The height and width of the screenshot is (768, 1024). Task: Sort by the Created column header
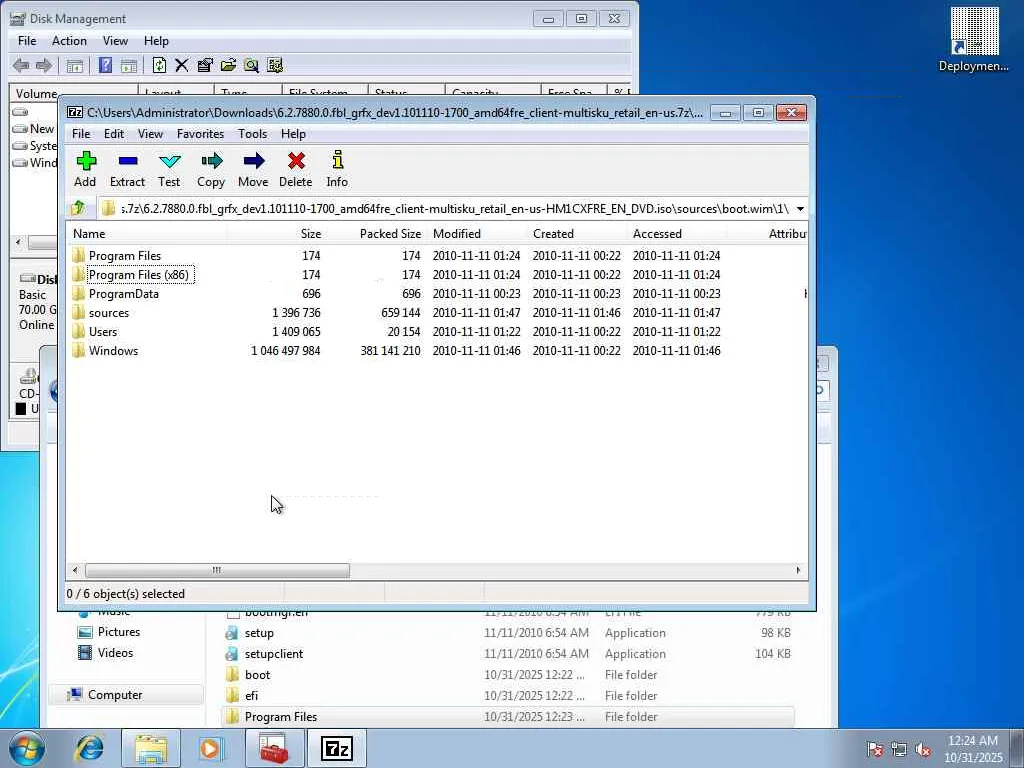point(577,234)
